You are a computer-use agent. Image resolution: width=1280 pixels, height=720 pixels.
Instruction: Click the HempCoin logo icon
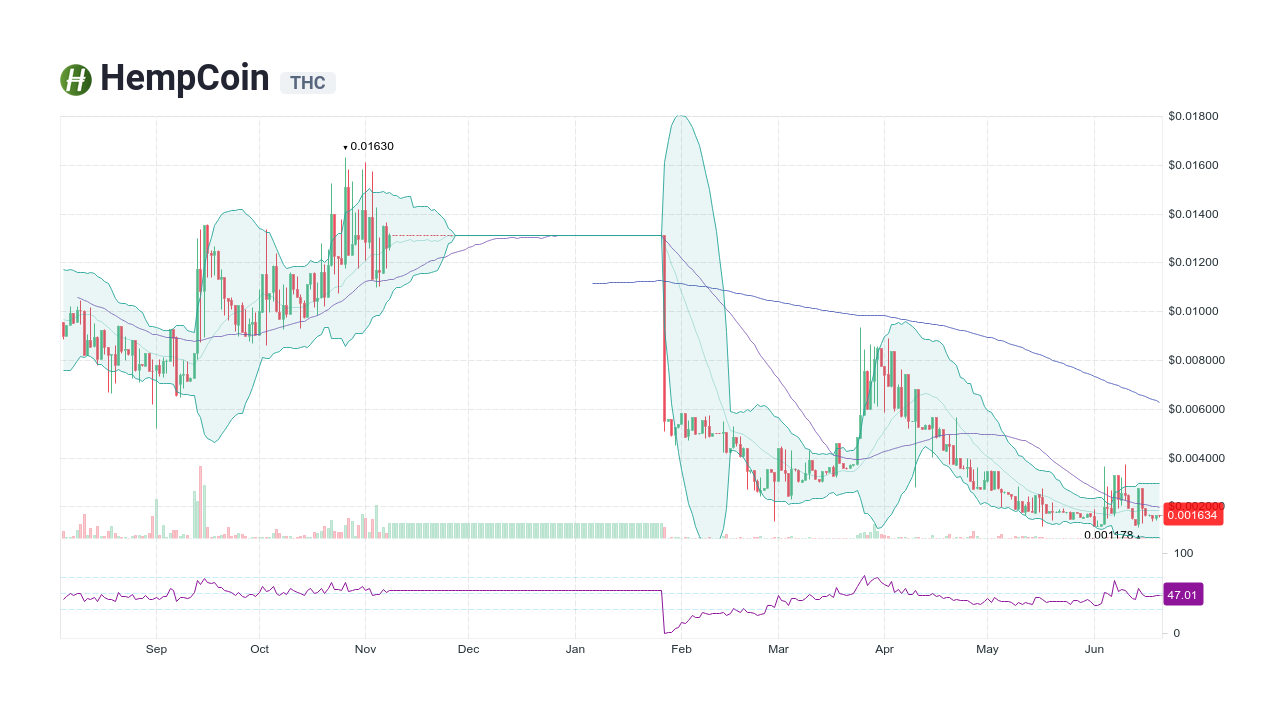pos(76,80)
